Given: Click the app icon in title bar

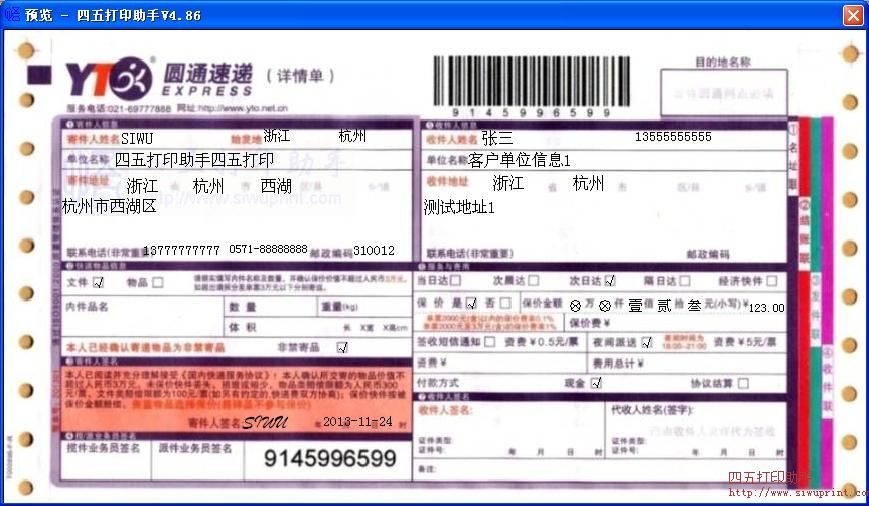Looking at the screenshot, I should click(11, 14).
